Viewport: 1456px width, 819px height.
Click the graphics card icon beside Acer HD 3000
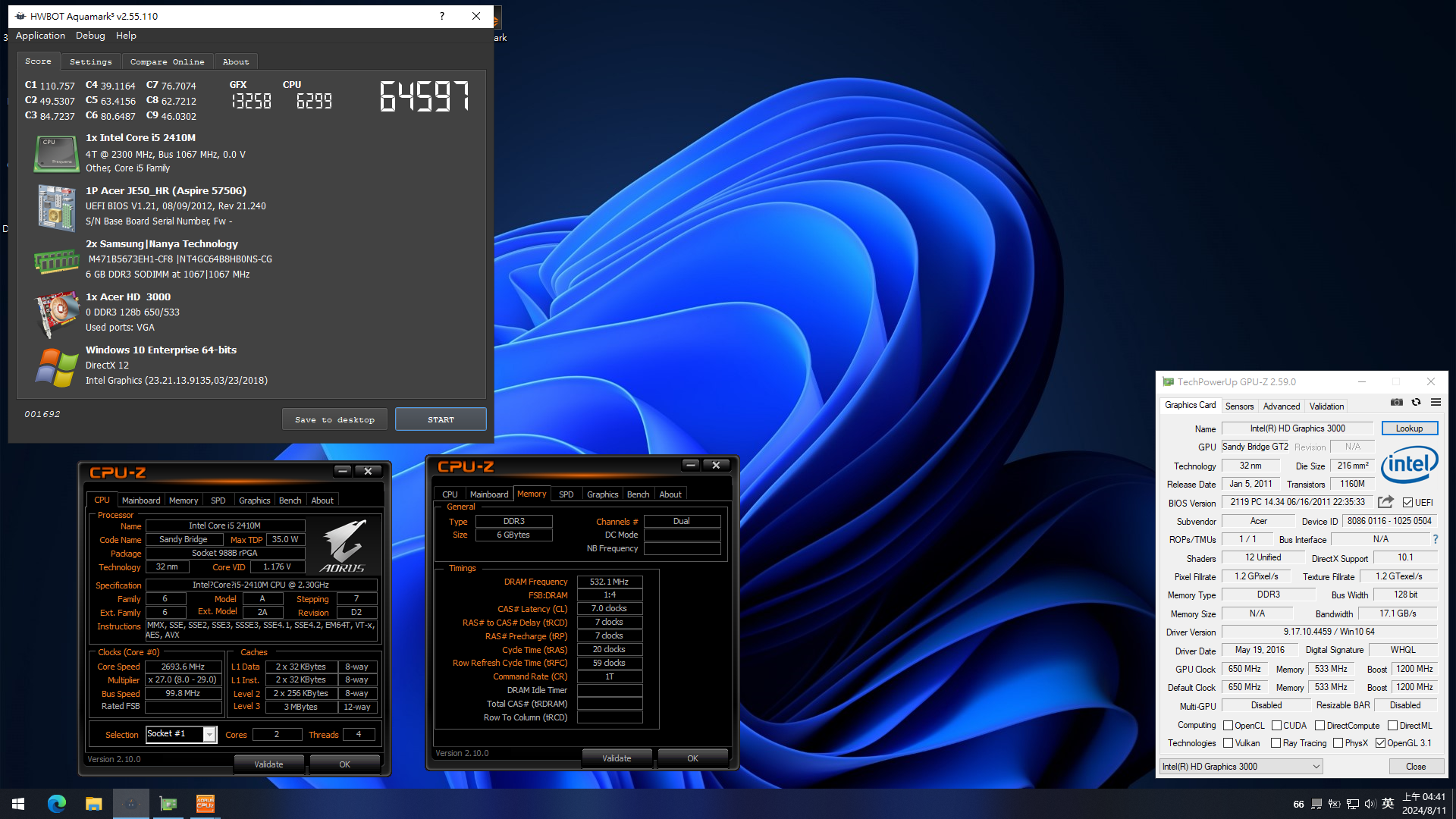tap(57, 313)
